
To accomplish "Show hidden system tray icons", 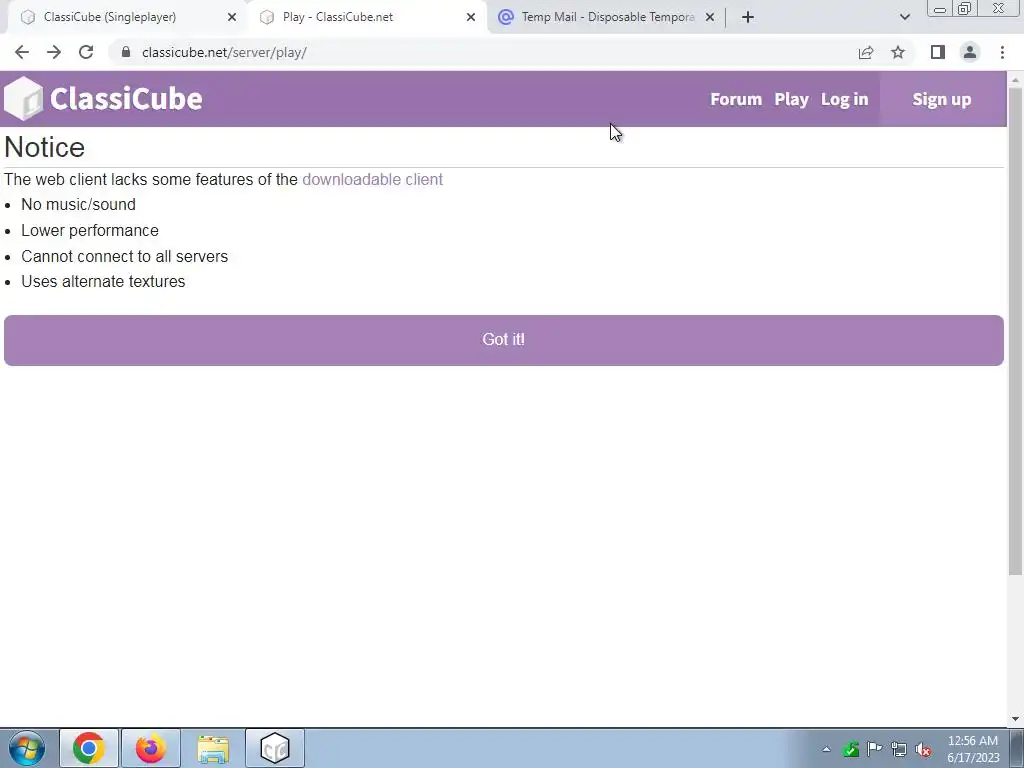I will pyautogui.click(x=826, y=749).
